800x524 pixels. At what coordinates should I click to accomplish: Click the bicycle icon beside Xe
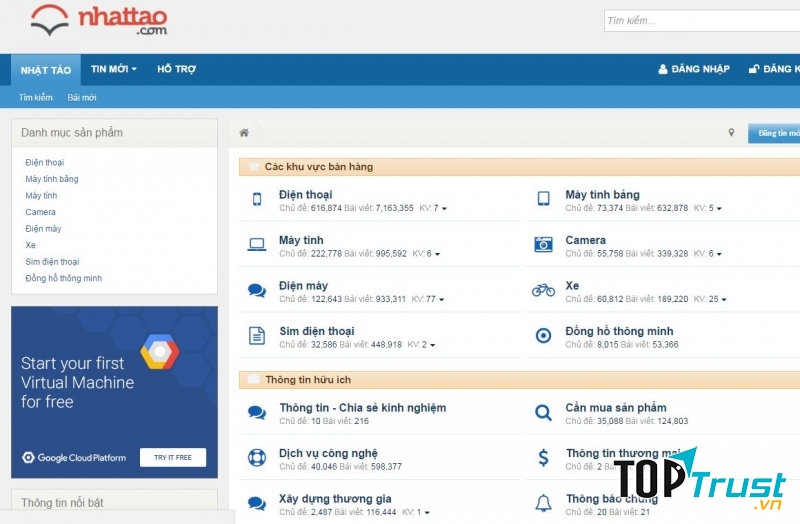(543, 290)
